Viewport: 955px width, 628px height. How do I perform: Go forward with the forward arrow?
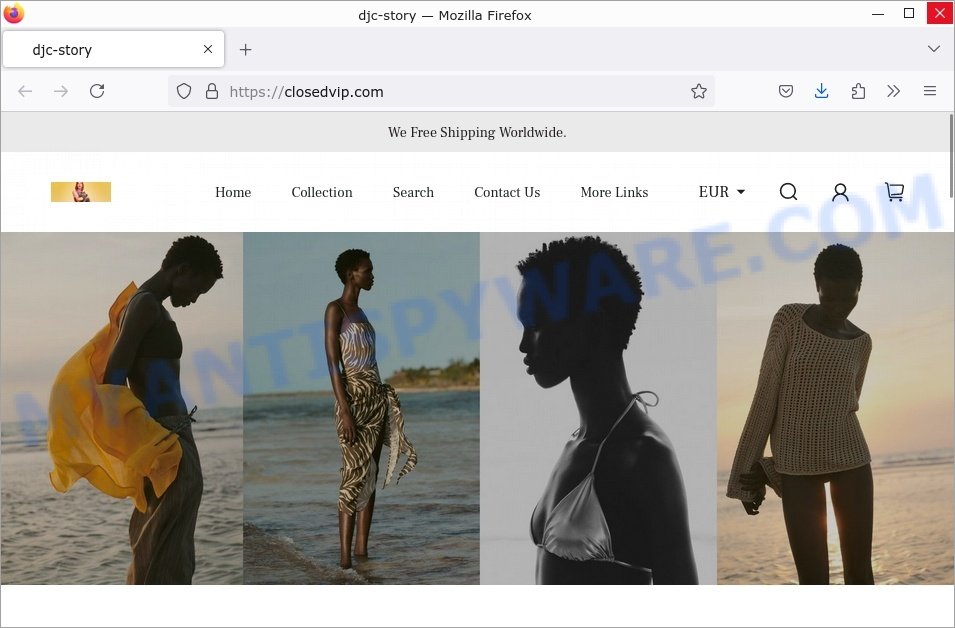pos(61,91)
